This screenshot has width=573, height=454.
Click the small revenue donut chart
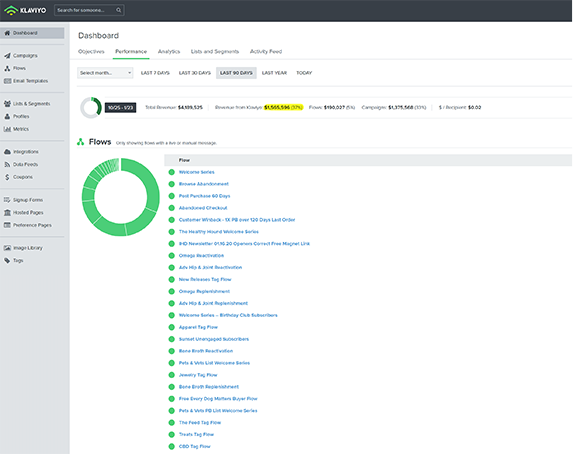pyautogui.click(x=91, y=108)
